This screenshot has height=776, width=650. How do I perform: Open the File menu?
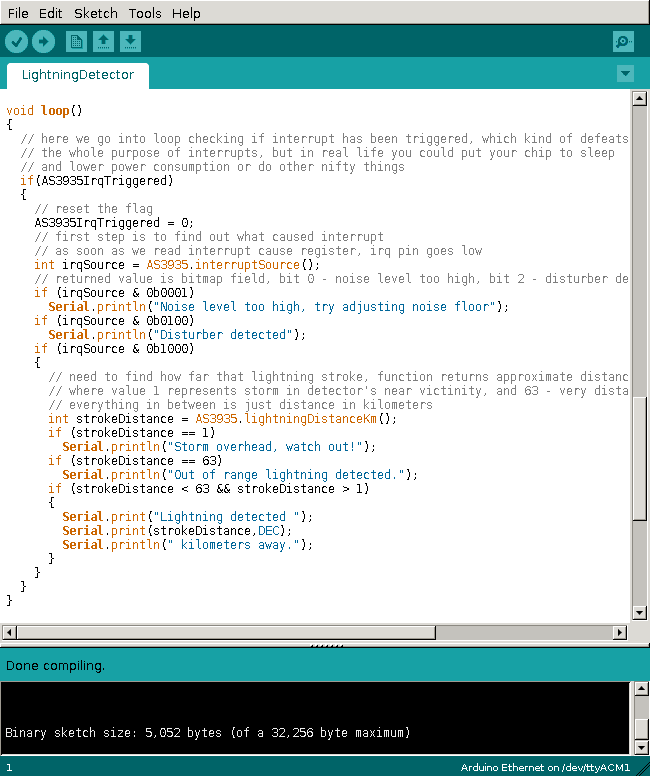(x=18, y=13)
